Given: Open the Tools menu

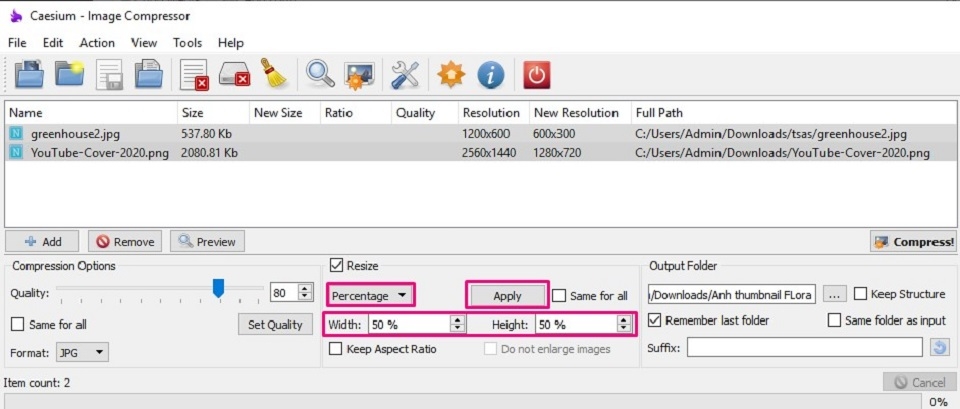Looking at the screenshot, I should click(187, 43).
